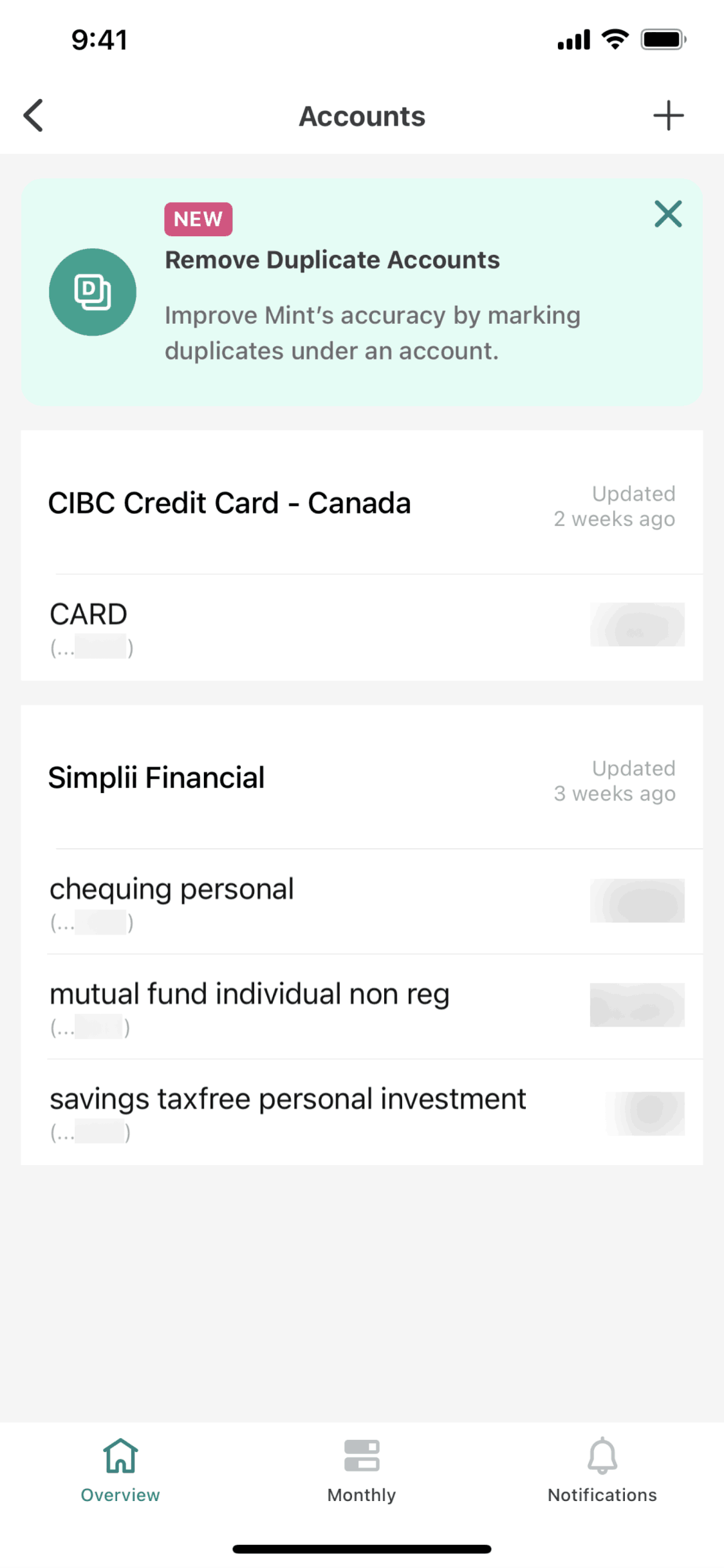Open the Monthly tab icon

point(362,1456)
